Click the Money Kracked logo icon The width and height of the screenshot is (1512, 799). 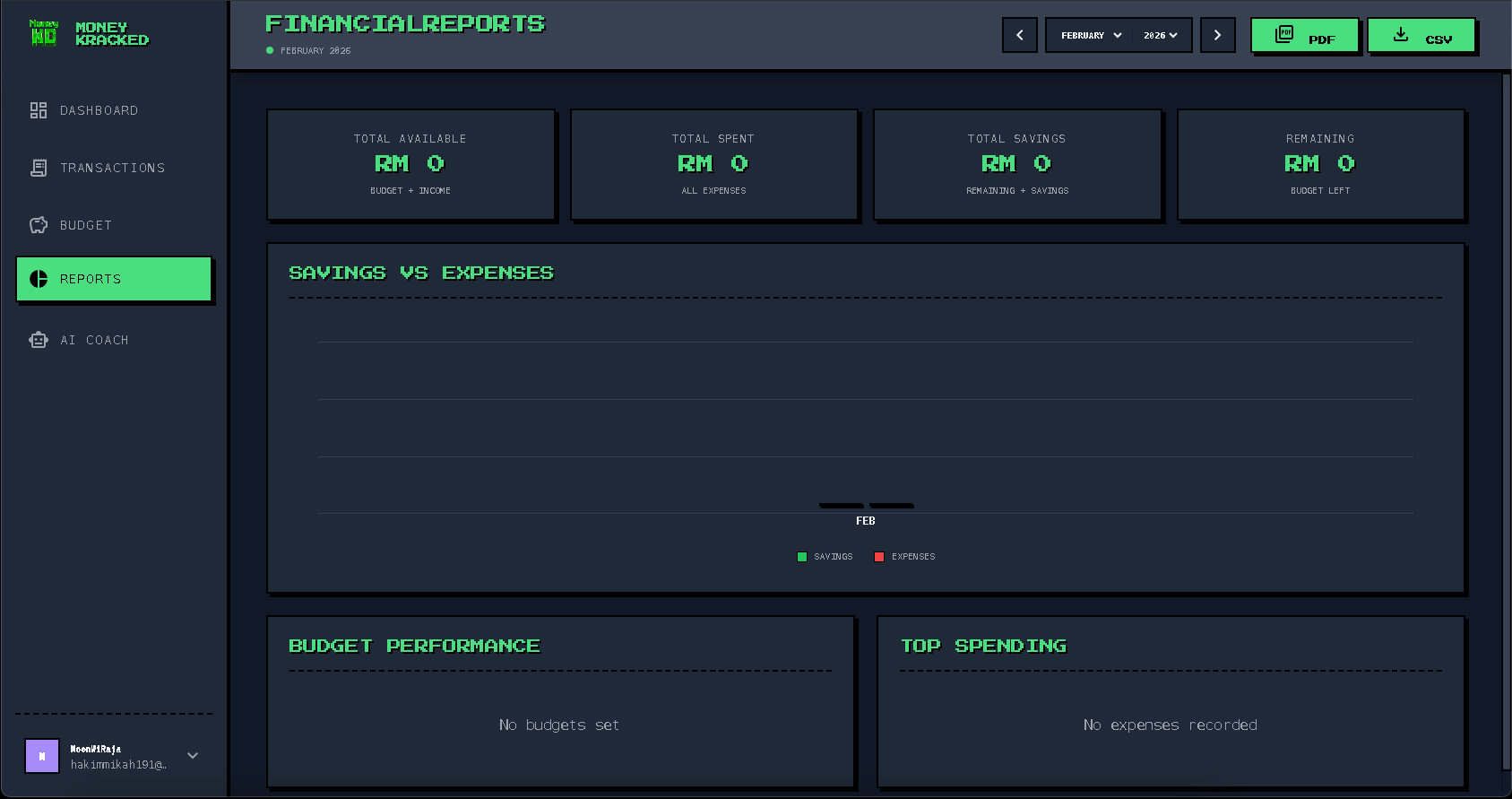(43, 33)
